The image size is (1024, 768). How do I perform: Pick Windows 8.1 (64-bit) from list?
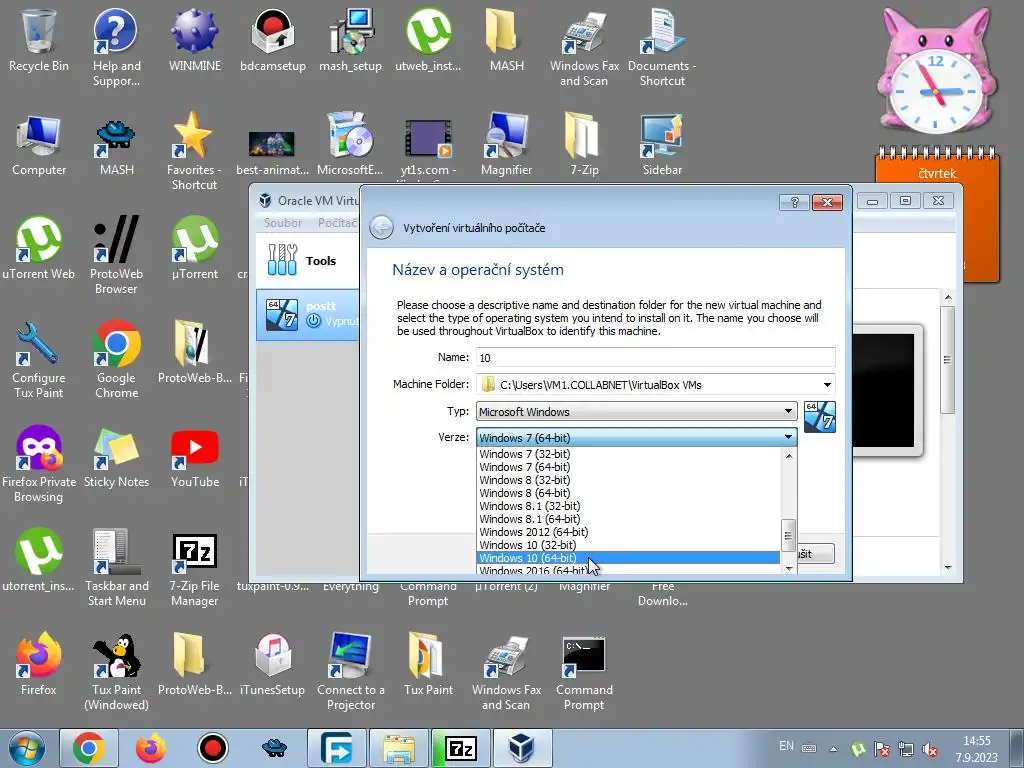coord(628,519)
